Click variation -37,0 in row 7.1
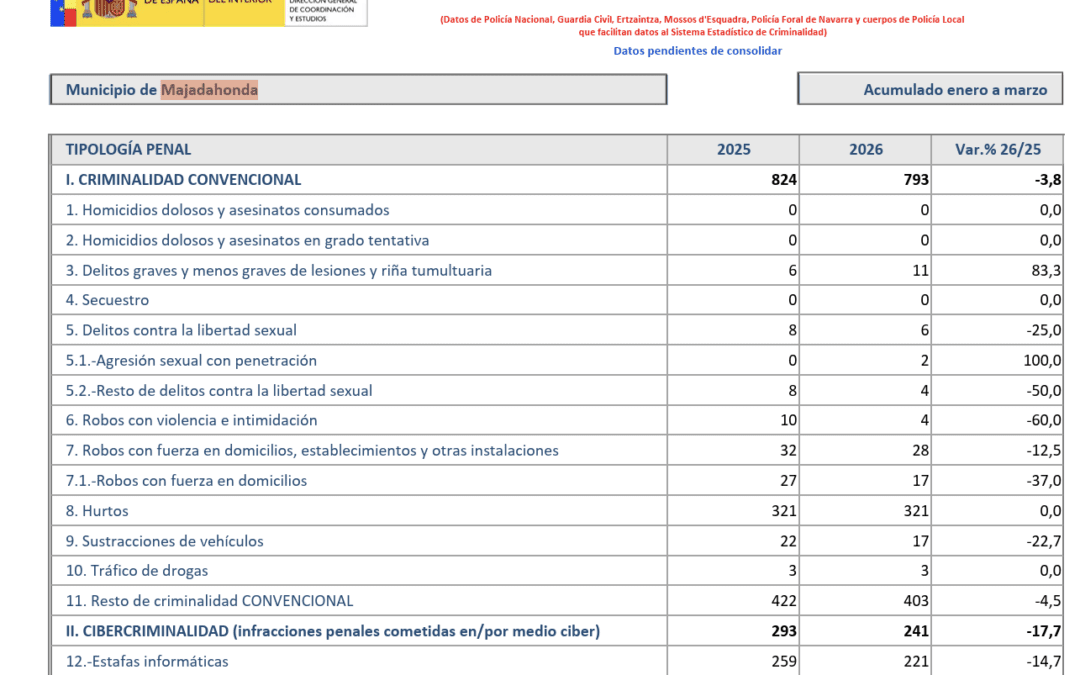Viewport: 1080px width, 675px height. pyautogui.click(x=1044, y=481)
